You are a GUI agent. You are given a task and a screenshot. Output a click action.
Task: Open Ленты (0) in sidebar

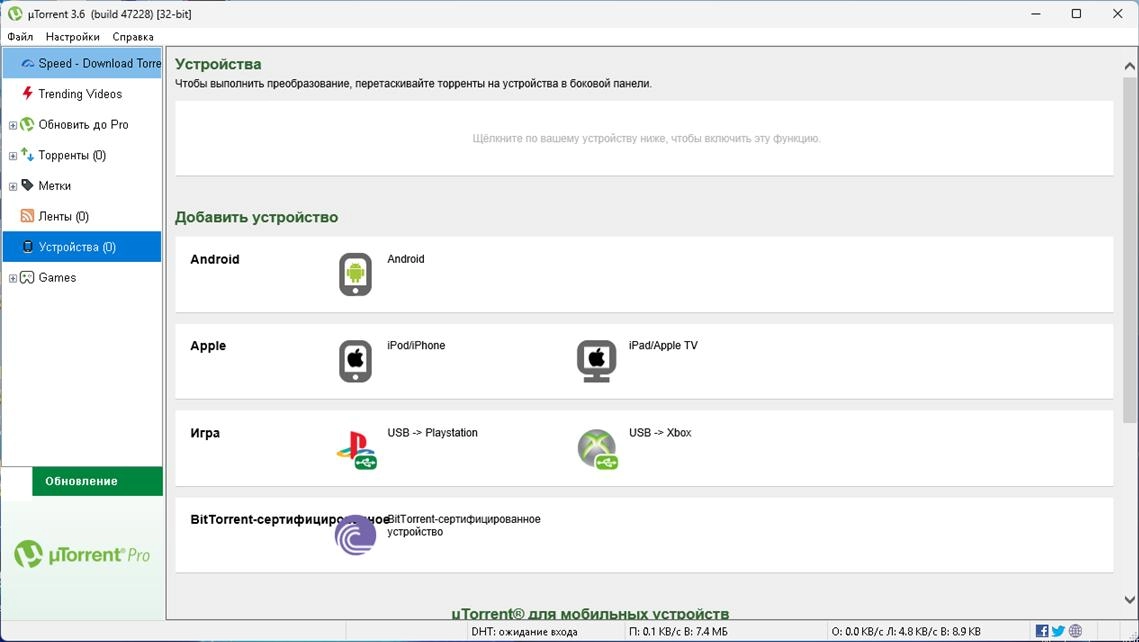(x=63, y=216)
